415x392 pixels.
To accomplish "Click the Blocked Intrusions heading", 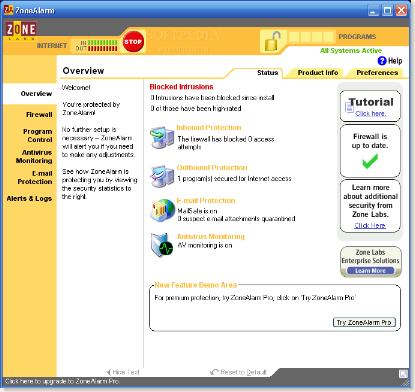I will 181,87.
